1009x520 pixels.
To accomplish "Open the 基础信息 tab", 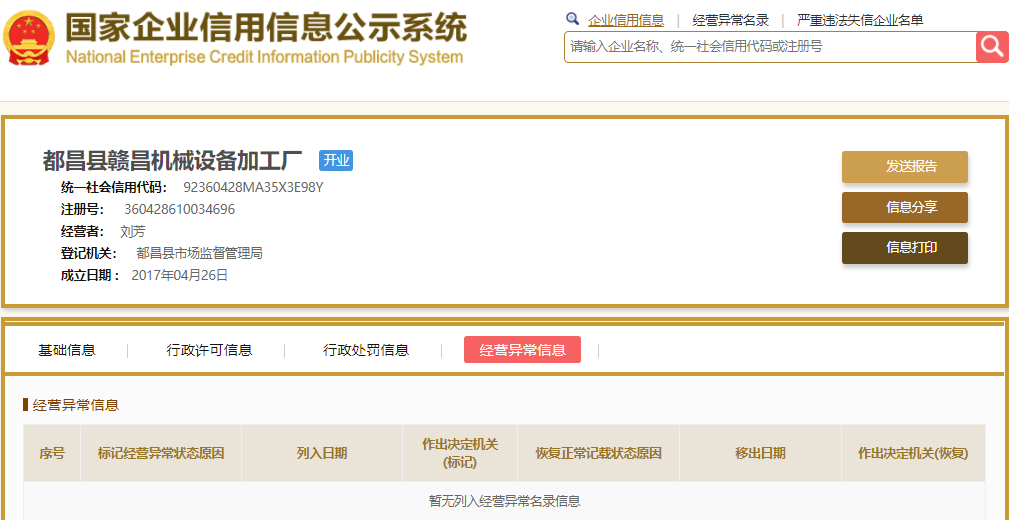I will pyautogui.click(x=67, y=350).
